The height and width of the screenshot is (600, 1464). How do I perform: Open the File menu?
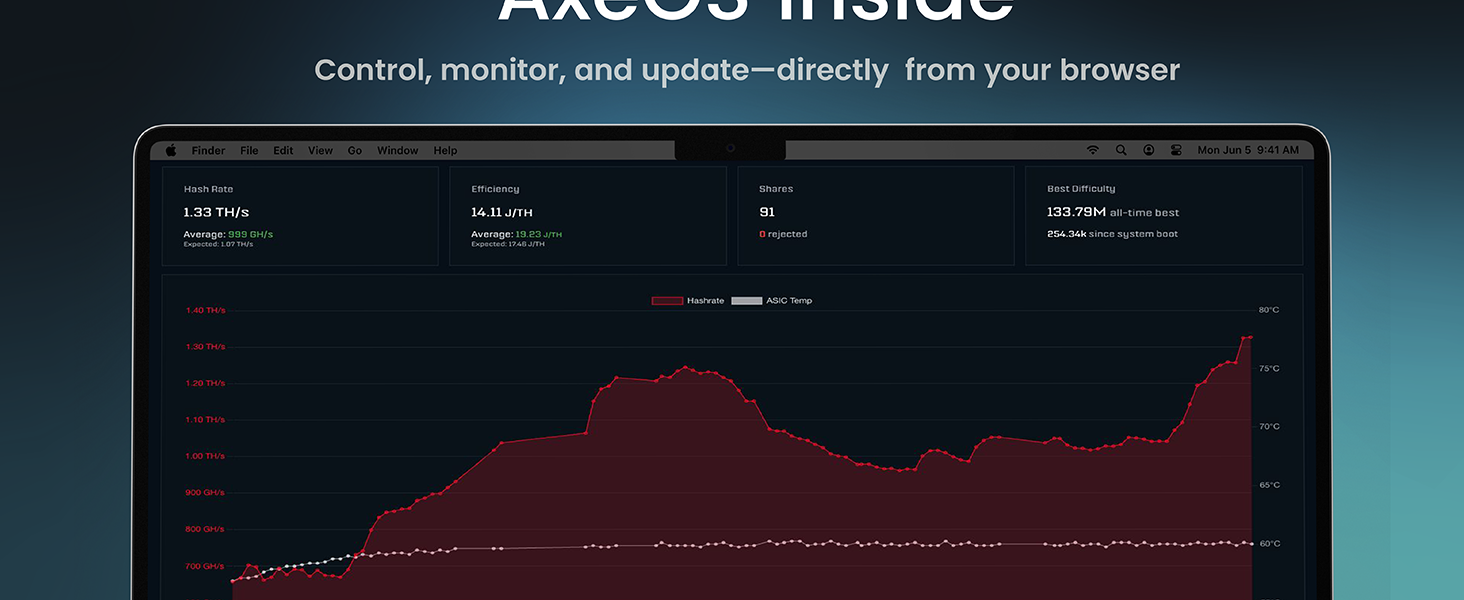(x=249, y=151)
